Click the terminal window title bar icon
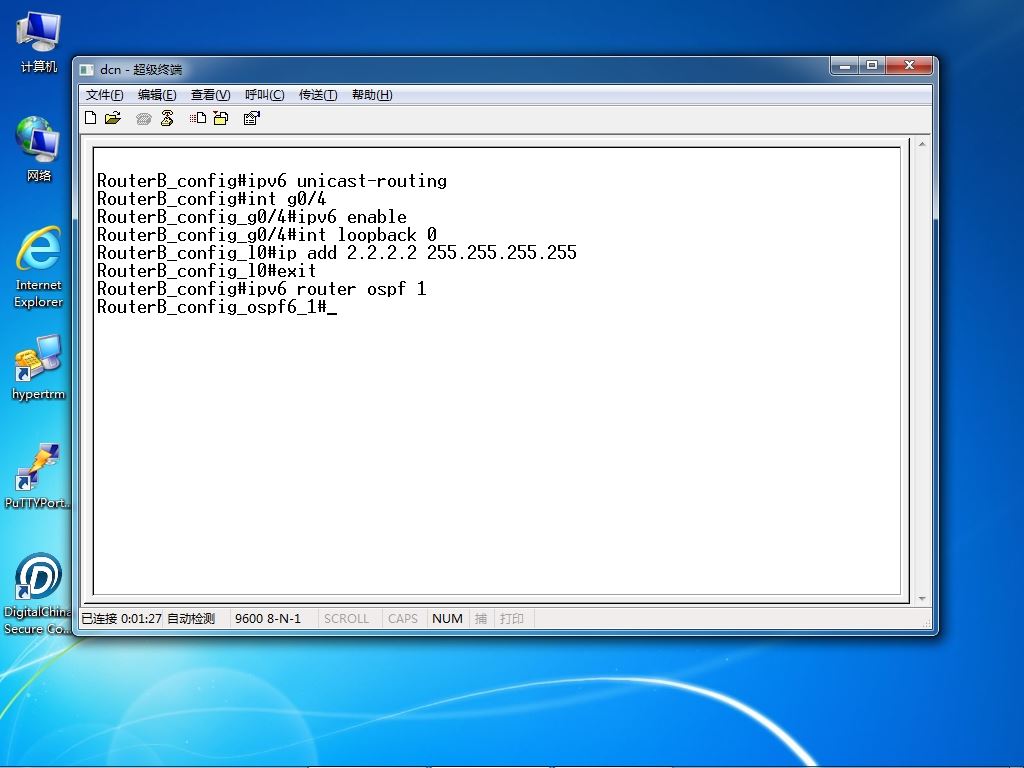Image resolution: width=1024 pixels, height=768 pixels. [x=86, y=69]
